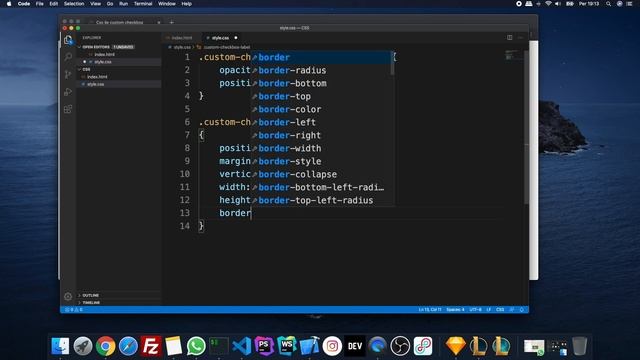Image resolution: width=640 pixels, height=360 pixels.
Task: Open Safari from the dock
Action: 128,346
